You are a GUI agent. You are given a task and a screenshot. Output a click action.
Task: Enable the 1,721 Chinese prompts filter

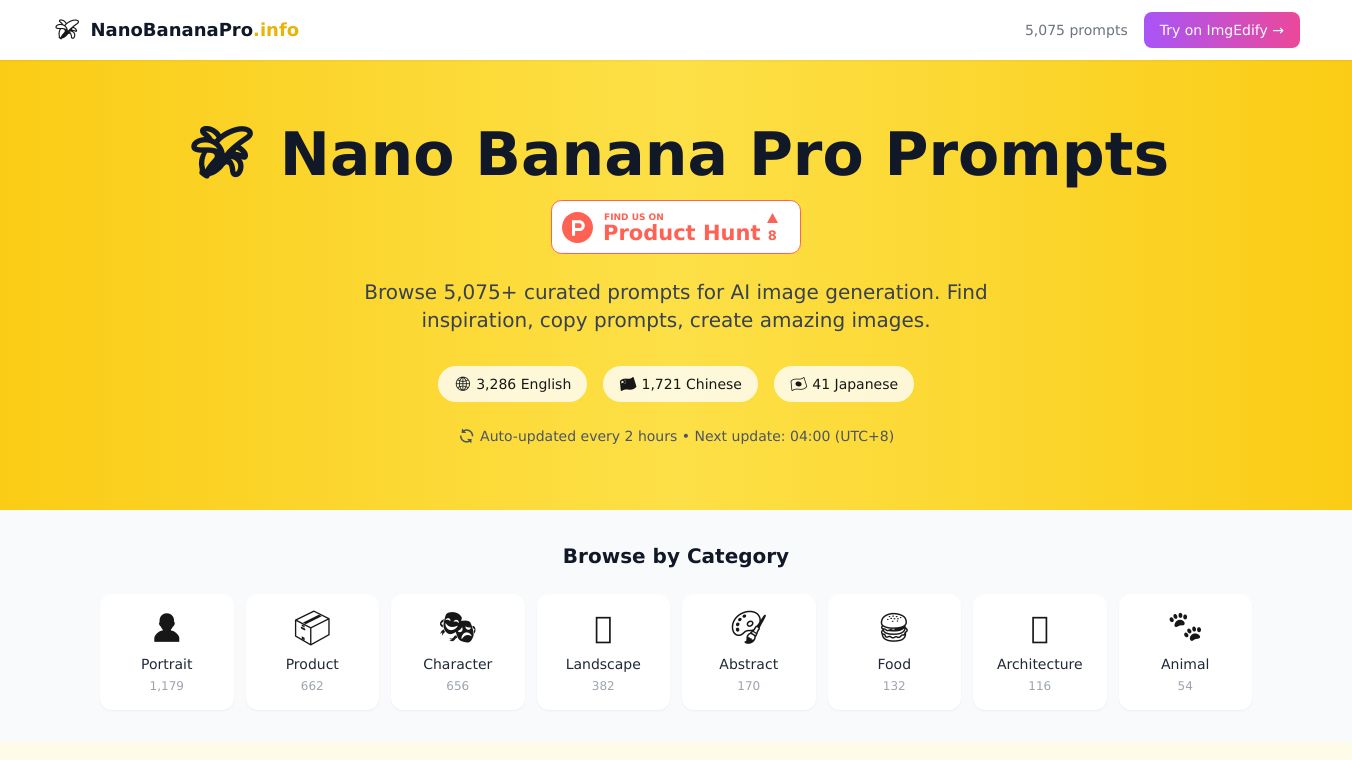680,384
